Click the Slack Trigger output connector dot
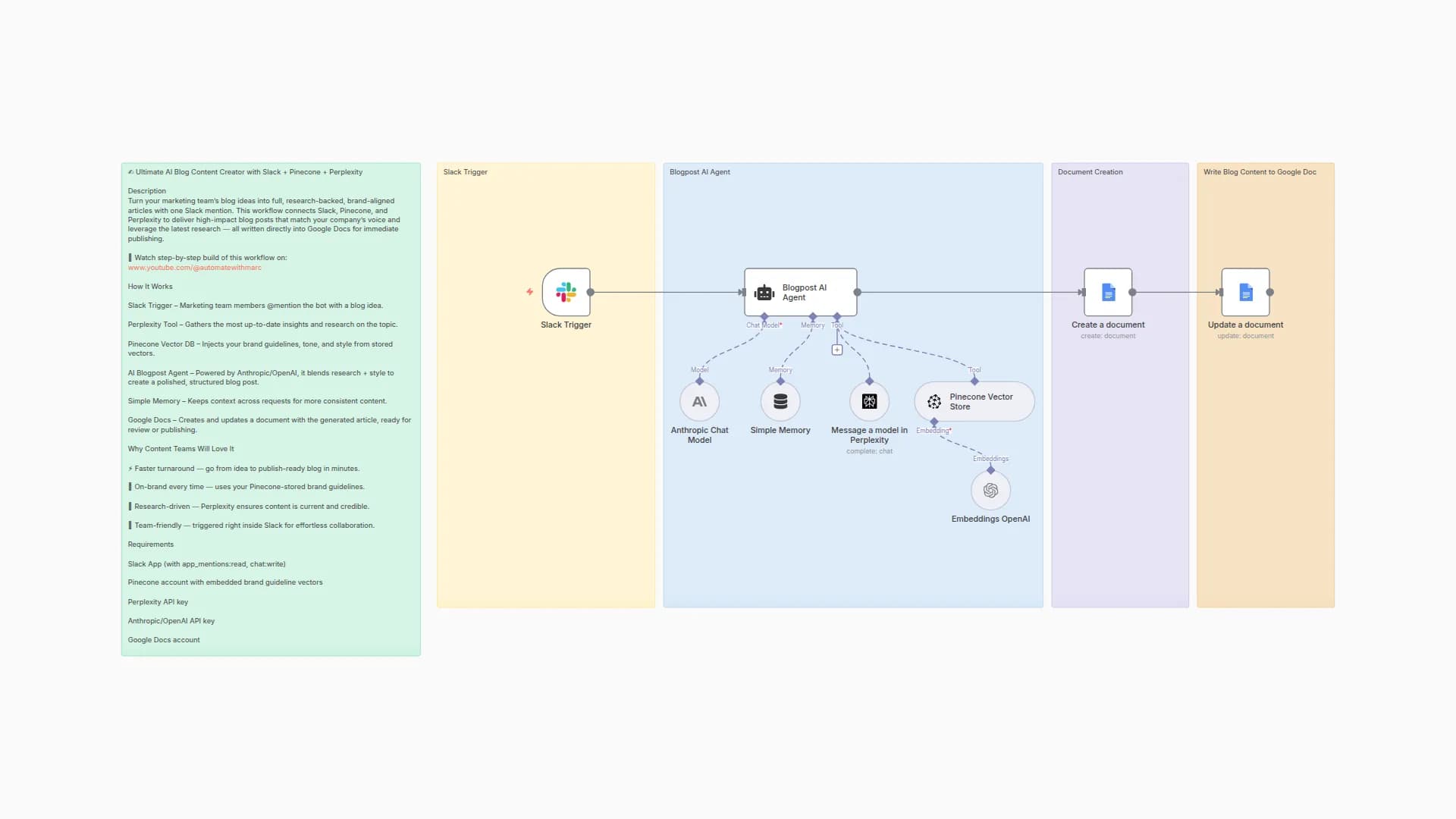Image resolution: width=1456 pixels, height=819 pixels. [x=591, y=292]
